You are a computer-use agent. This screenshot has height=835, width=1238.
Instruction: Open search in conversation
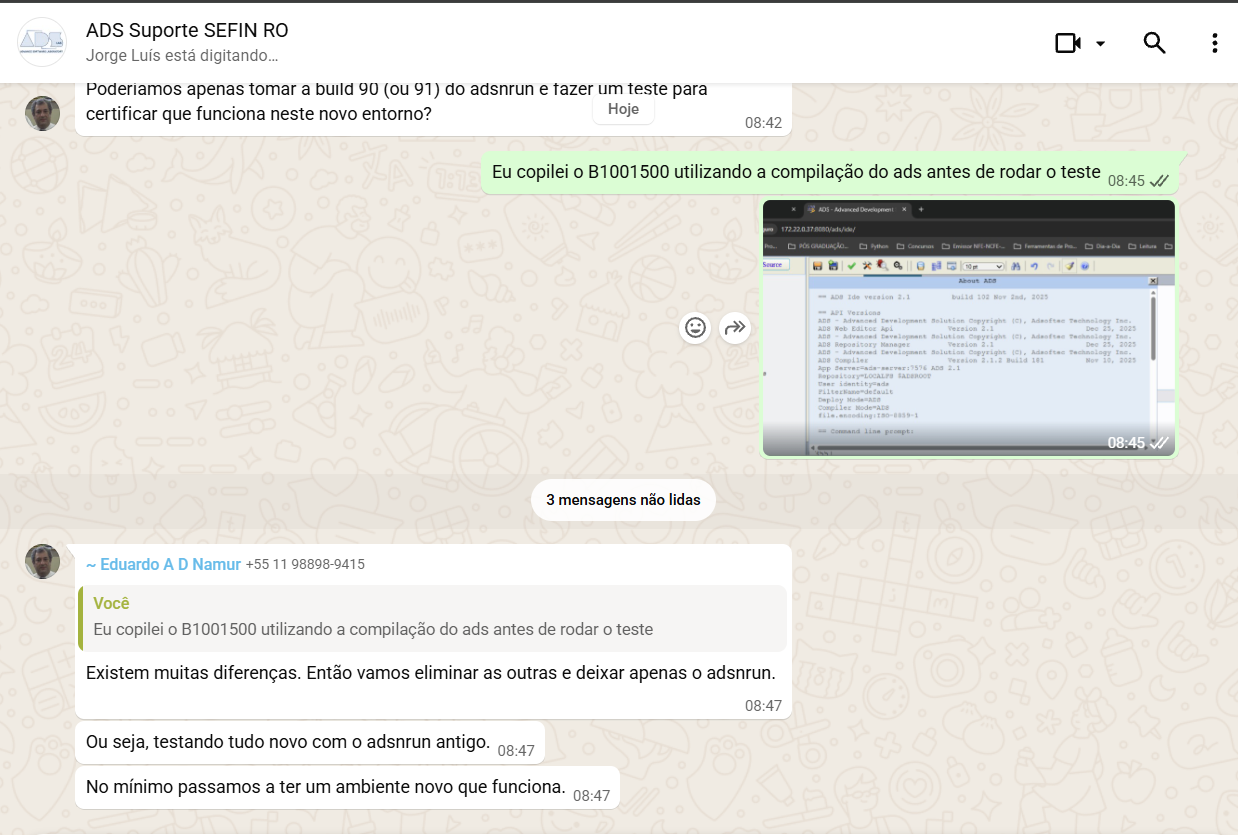tap(1154, 43)
